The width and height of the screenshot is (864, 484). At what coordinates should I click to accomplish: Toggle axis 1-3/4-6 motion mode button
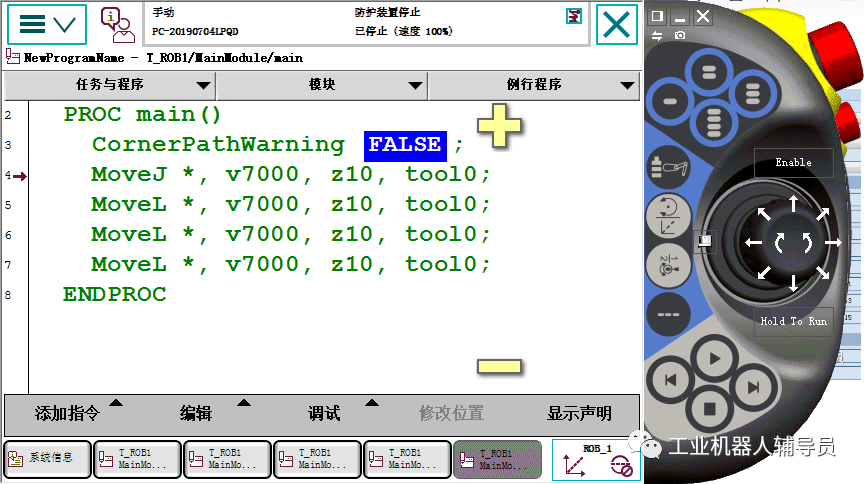tap(668, 266)
